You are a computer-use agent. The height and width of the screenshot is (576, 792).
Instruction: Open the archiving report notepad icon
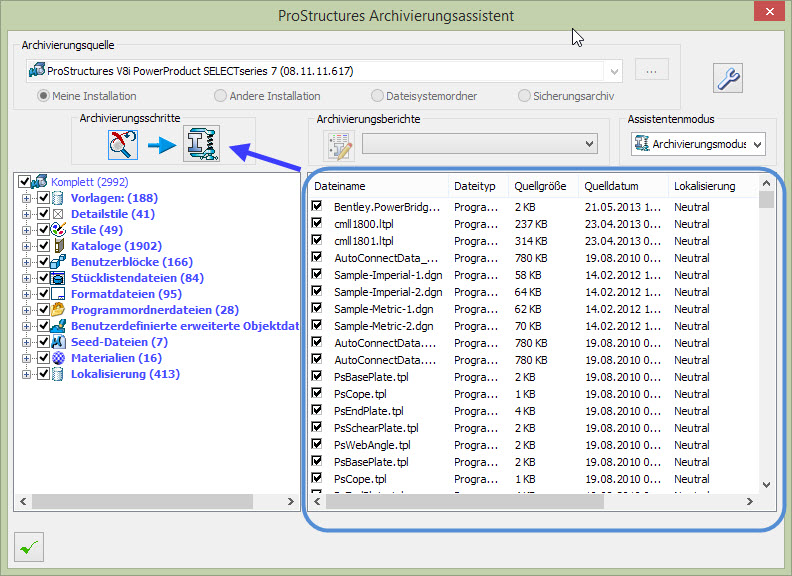[x=338, y=146]
